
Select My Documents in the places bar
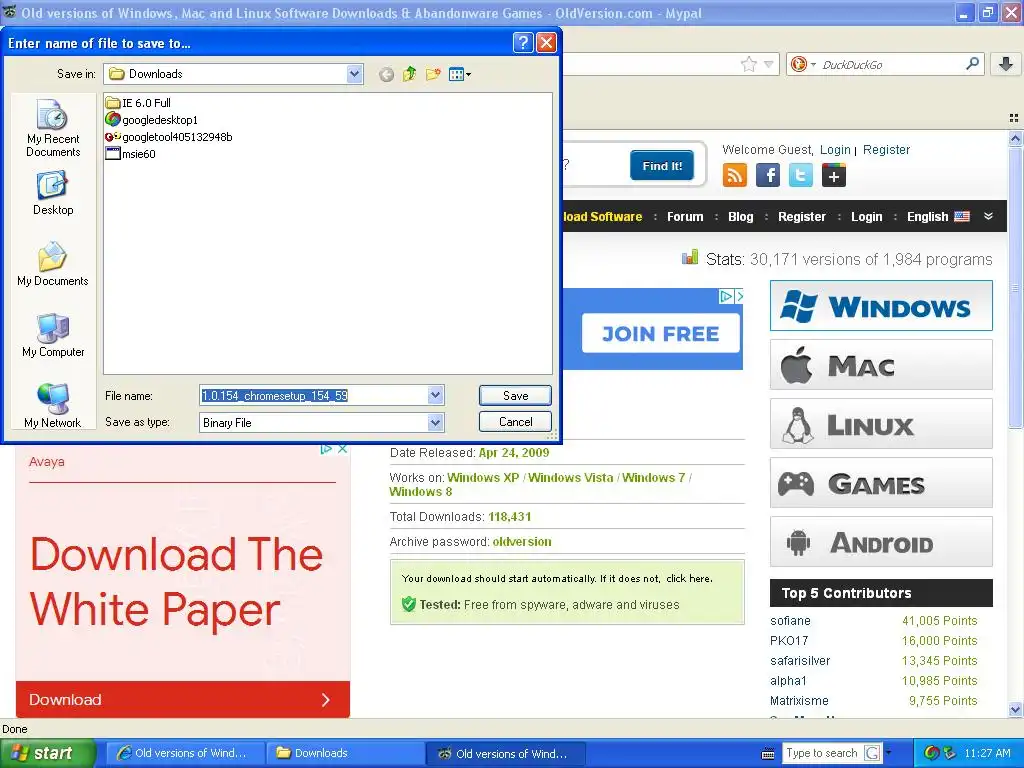click(53, 264)
